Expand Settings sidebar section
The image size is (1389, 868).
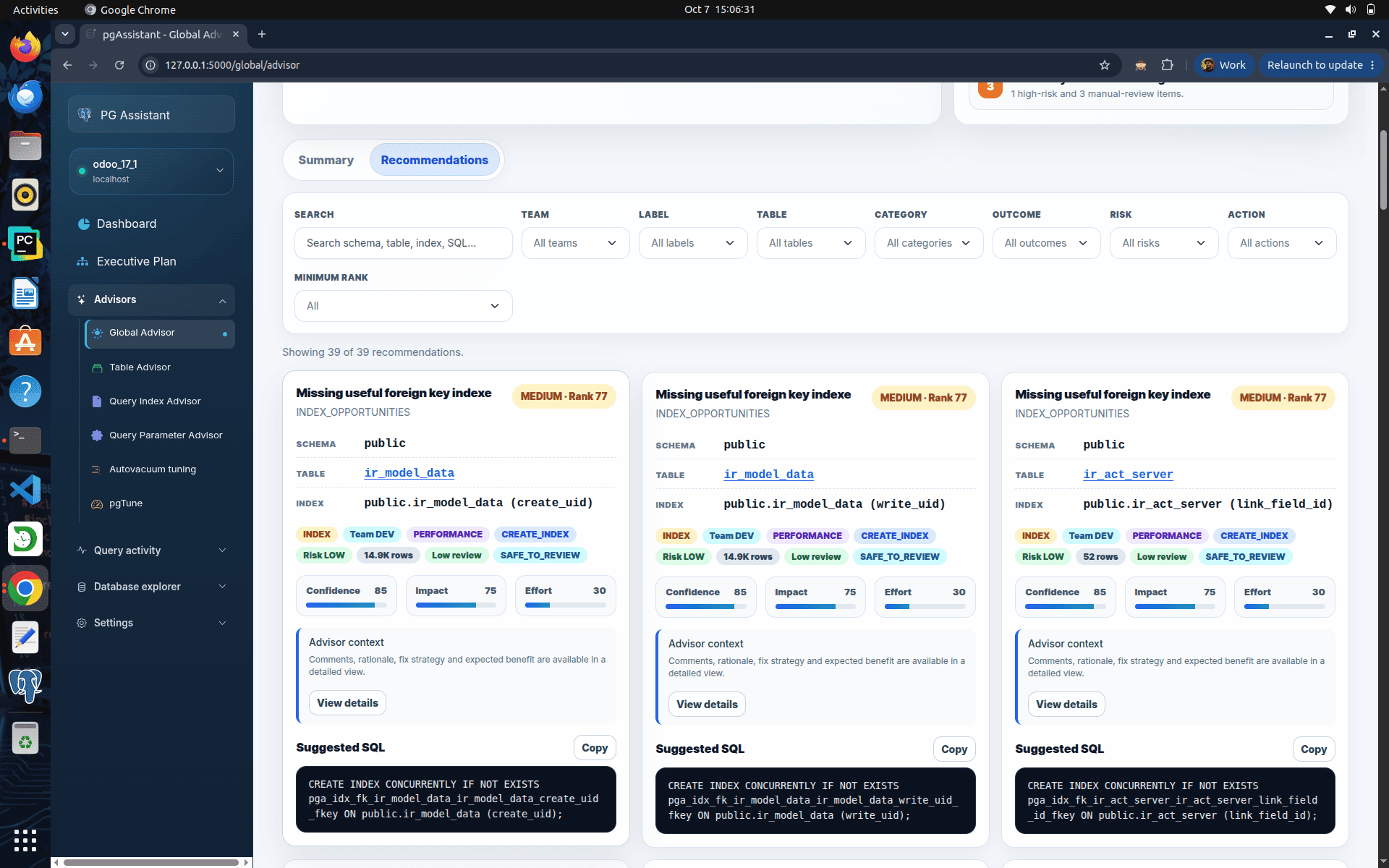click(x=151, y=623)
